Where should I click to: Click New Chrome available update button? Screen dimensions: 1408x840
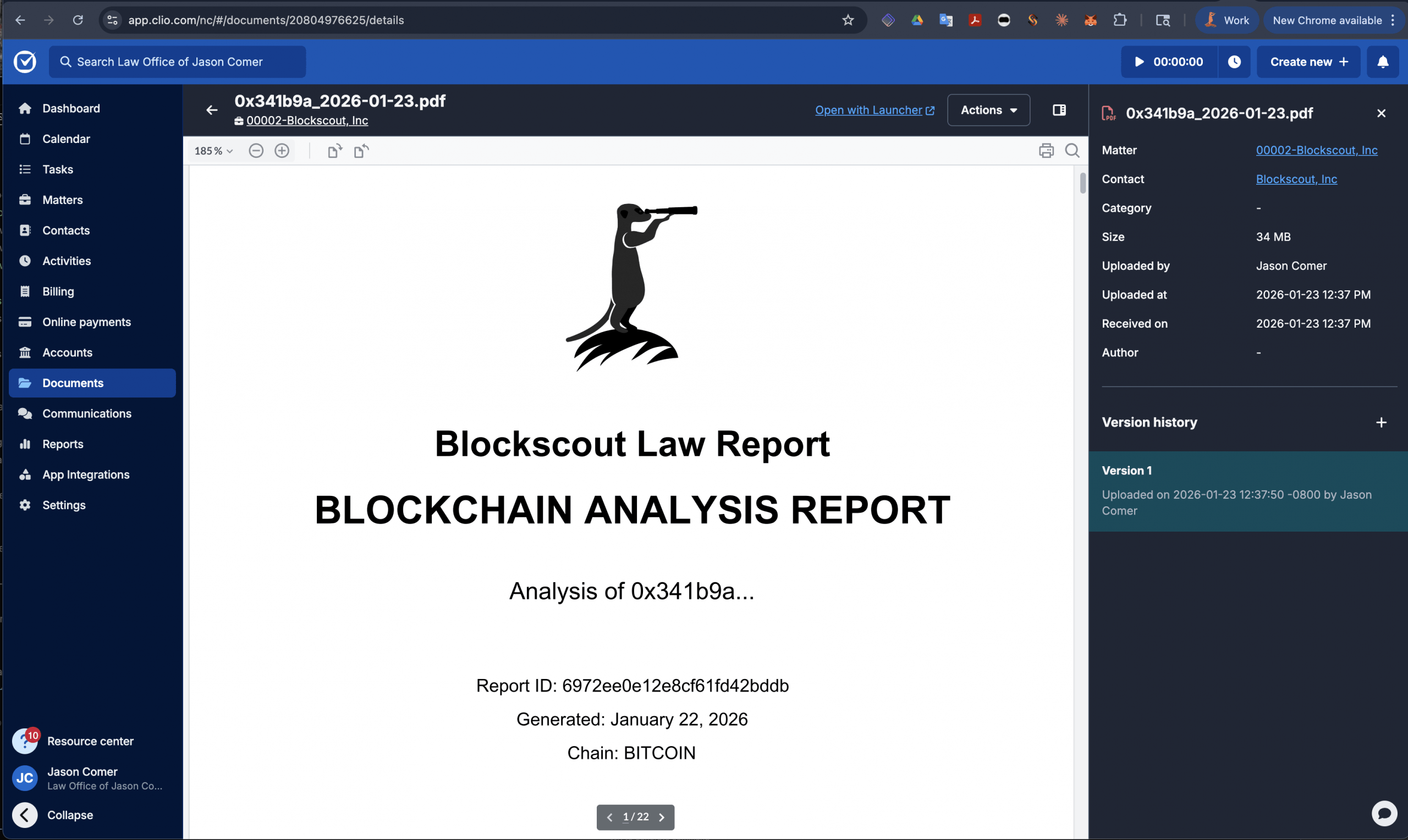tap(1334, 20)
